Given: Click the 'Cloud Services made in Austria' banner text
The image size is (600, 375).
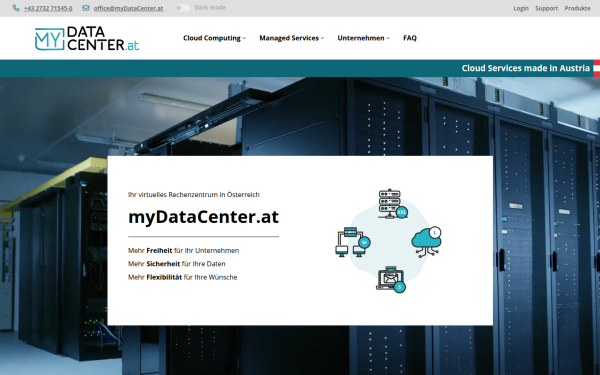Looking at the screenshot, I should point(525,68).
